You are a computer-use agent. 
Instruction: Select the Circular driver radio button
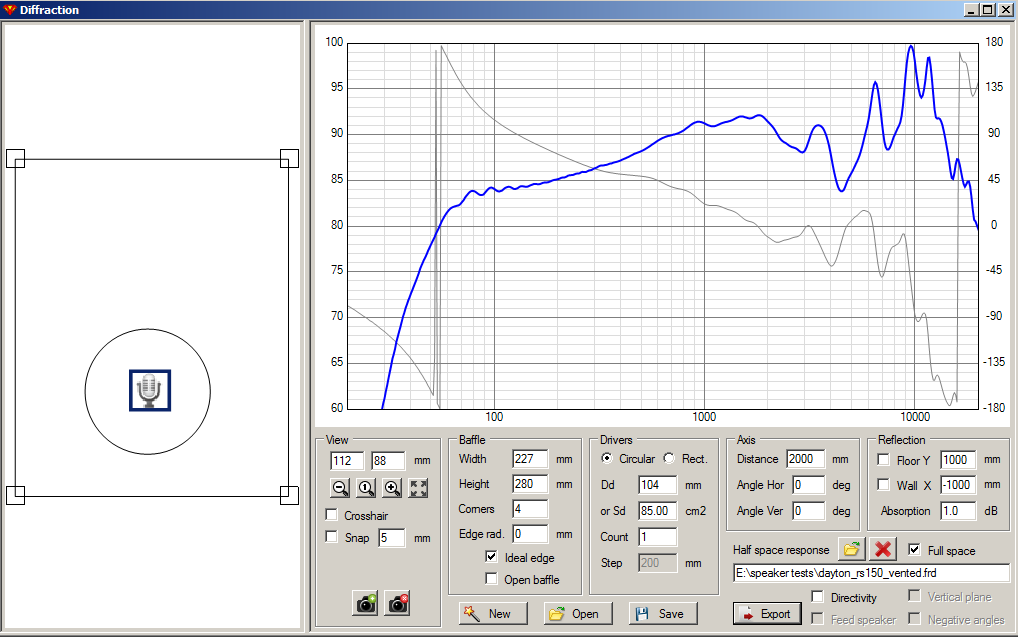(606, 458)
